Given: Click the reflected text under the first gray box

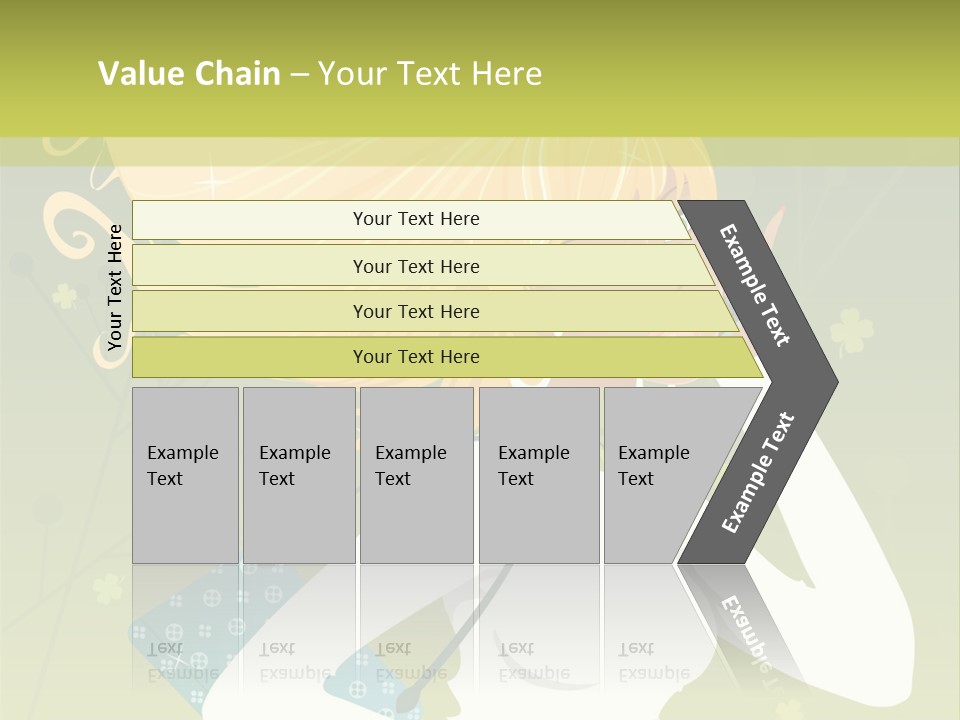Looking at the screenshot, I should (182, 660).
